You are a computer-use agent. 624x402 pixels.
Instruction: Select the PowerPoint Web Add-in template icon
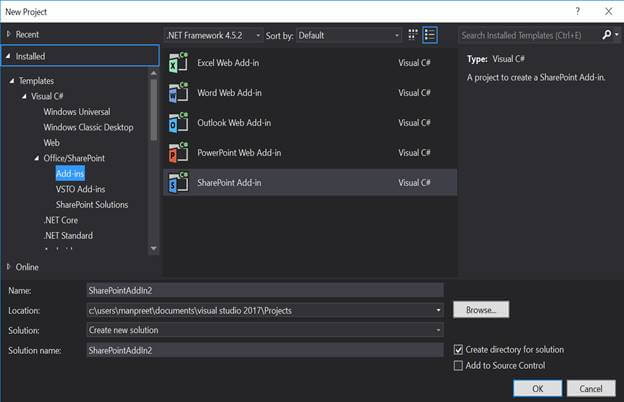pos(178,153)
